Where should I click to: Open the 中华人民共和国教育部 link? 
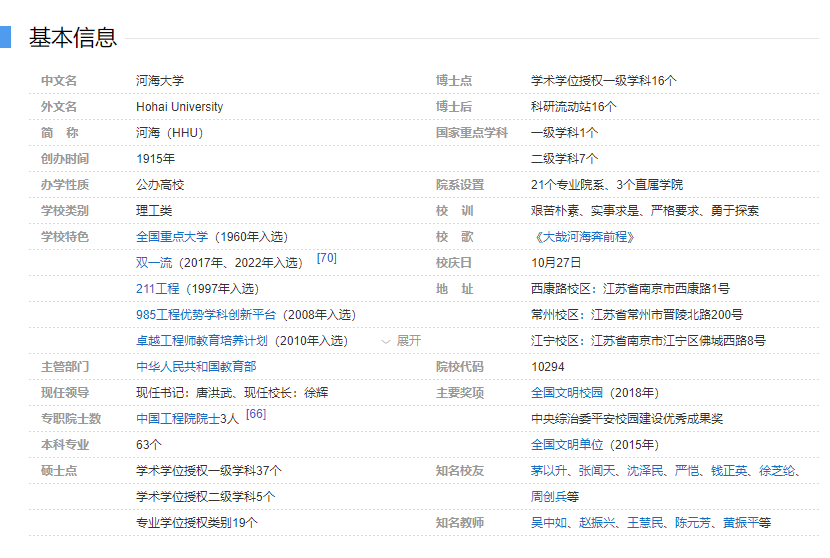196,367
